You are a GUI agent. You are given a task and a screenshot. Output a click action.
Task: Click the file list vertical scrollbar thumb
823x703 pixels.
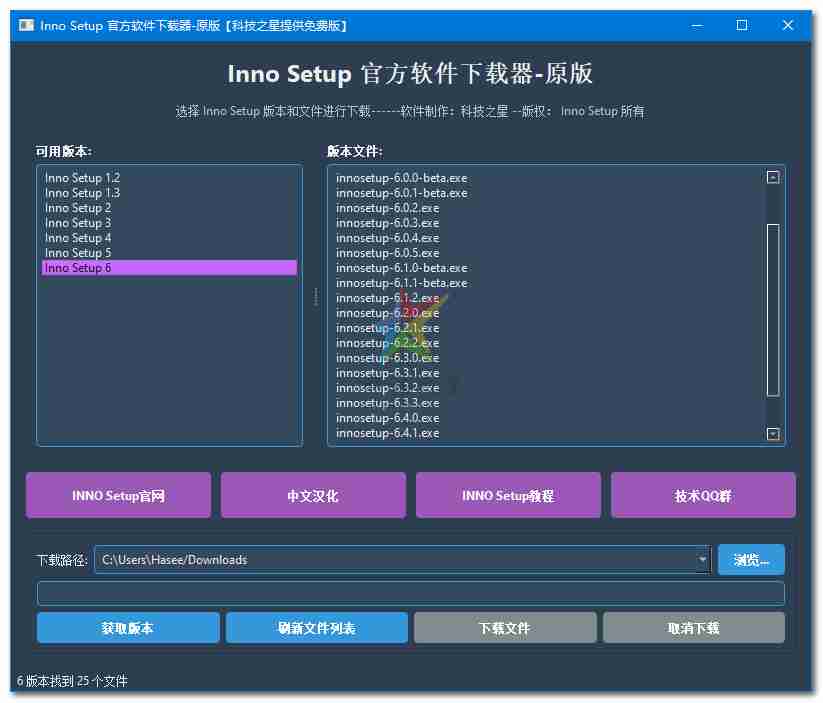pyautogui.click(x=772, y=310)
